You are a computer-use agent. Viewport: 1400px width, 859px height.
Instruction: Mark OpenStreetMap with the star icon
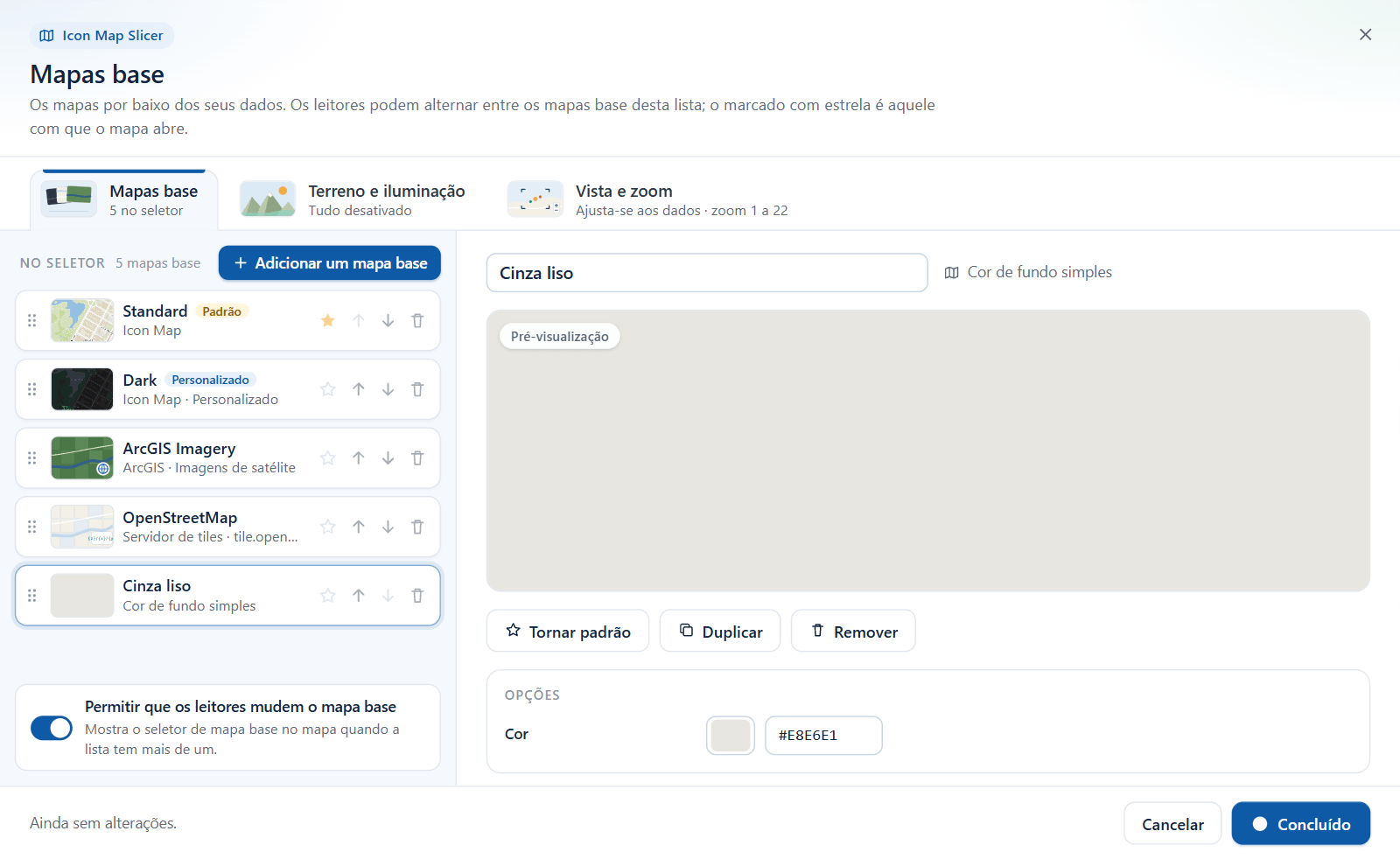(x=328, y=527)
